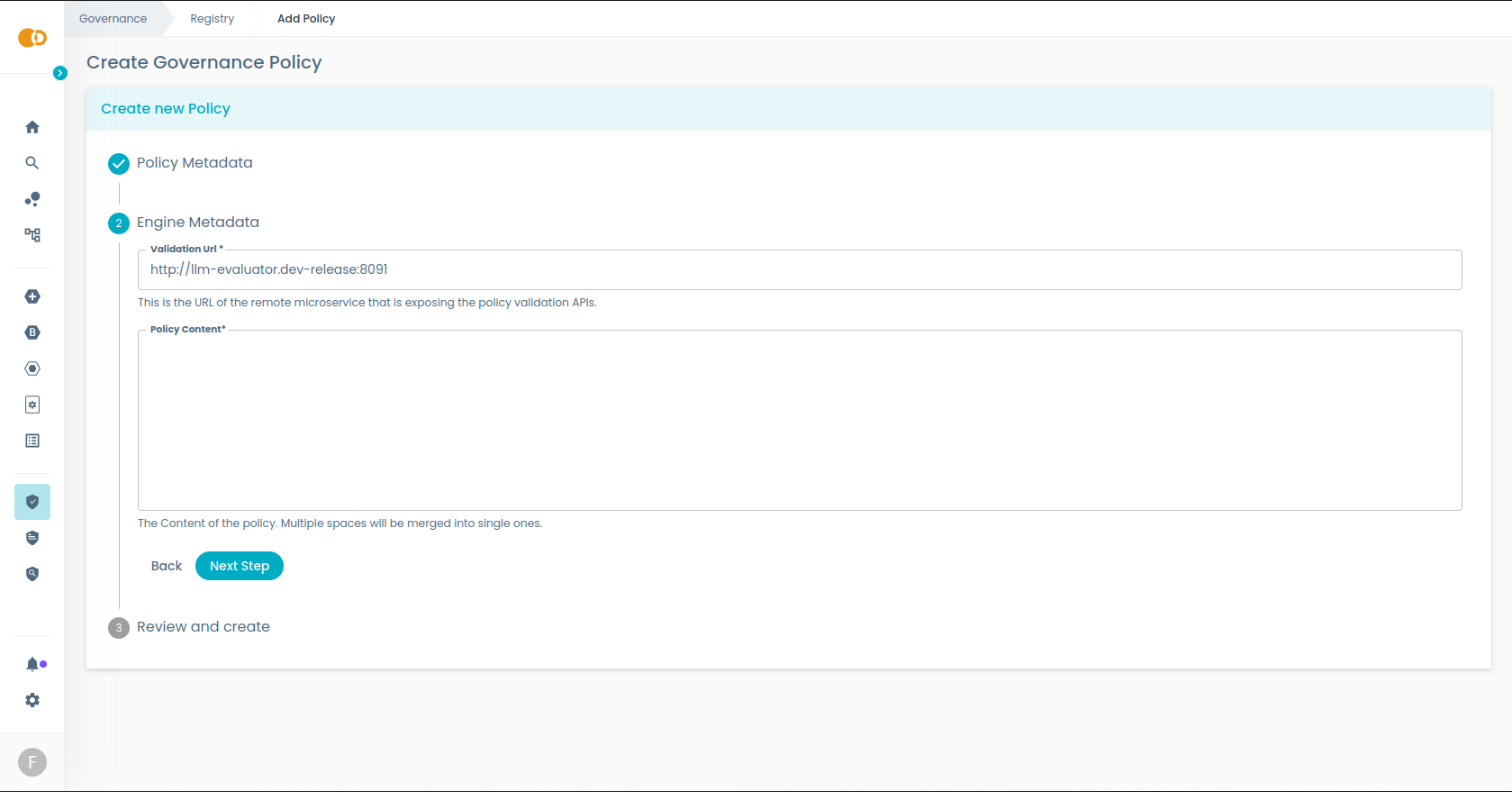Focus the Validation Url input field
1512x792 pixels.
coord(799,269)
